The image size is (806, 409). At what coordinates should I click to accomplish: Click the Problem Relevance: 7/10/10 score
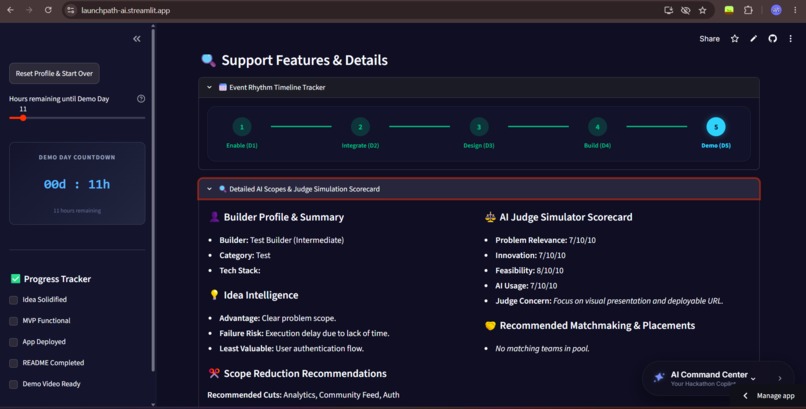(545, 240)
